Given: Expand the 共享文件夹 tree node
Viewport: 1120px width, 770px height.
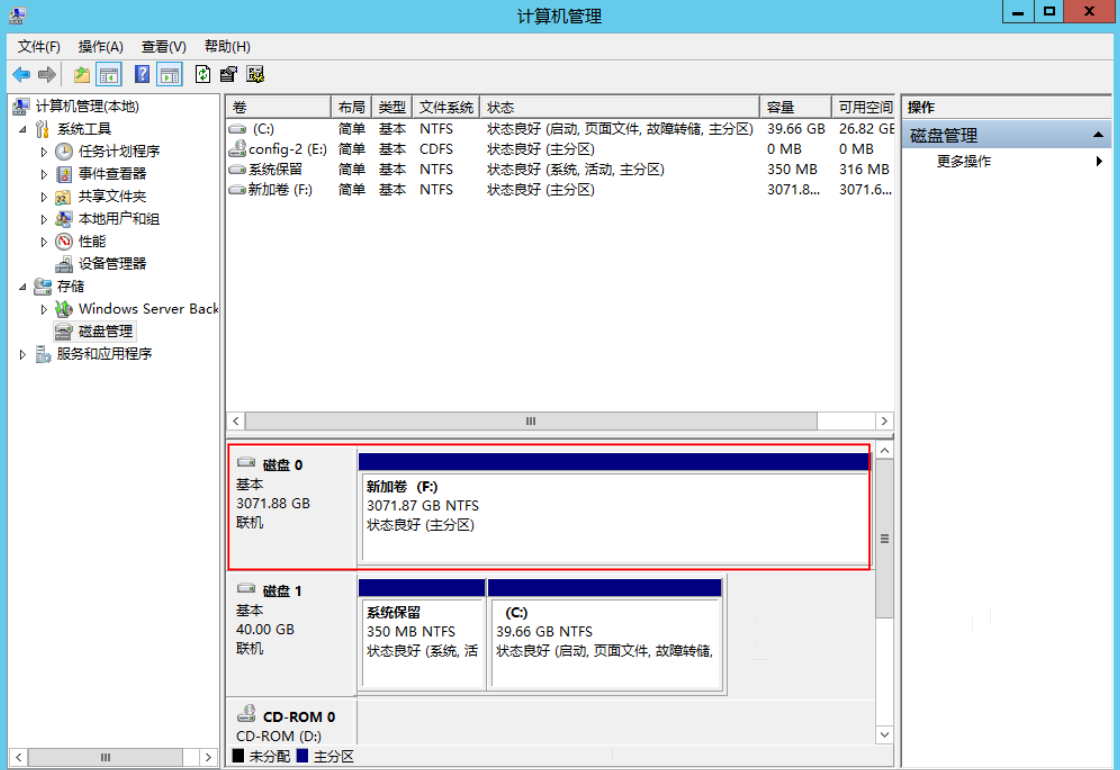Looking at the screenshot, I should [44, 196].
